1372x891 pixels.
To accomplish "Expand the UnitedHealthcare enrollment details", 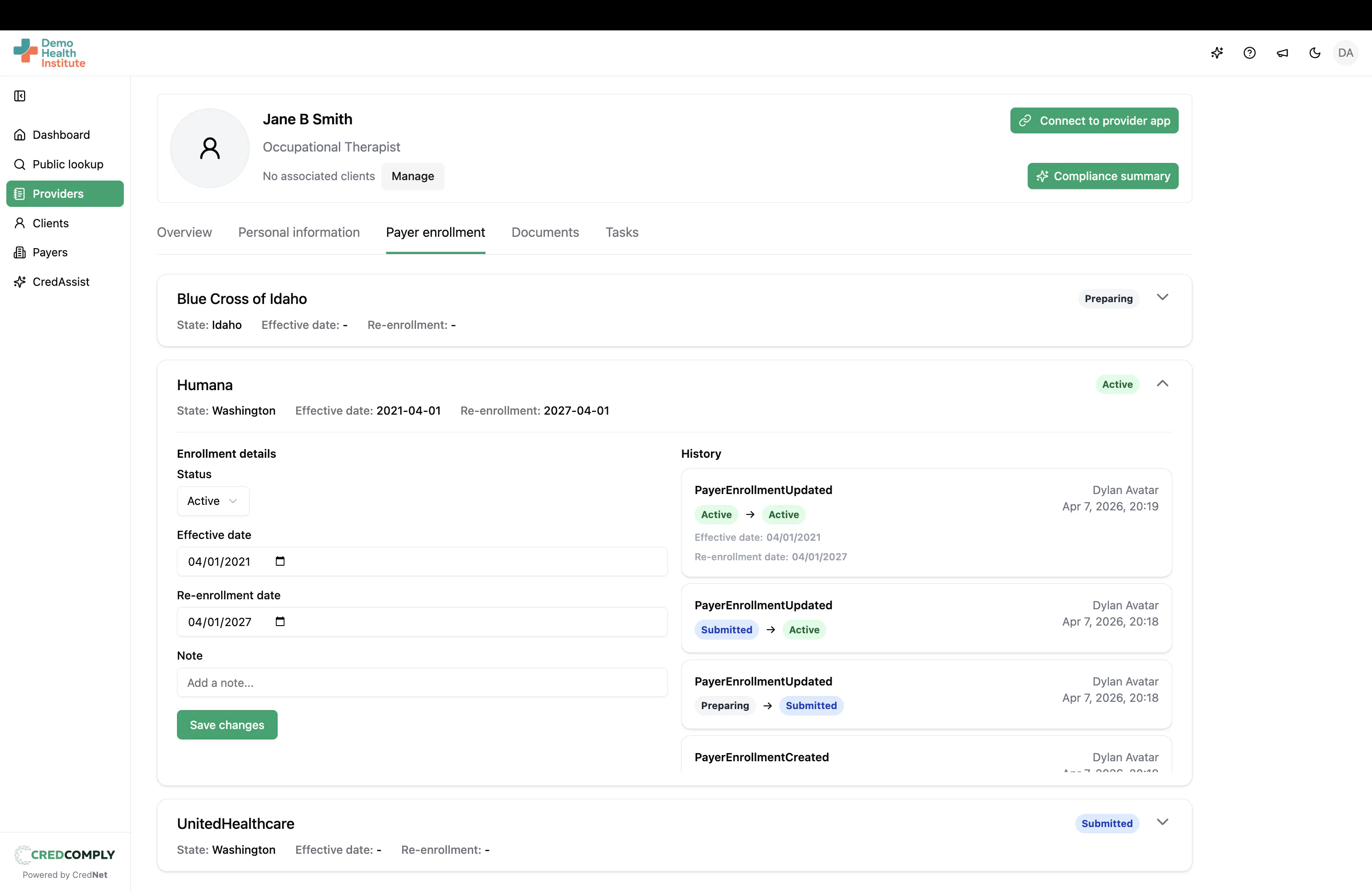I will pyautogui.click(x=1163, y=822).
